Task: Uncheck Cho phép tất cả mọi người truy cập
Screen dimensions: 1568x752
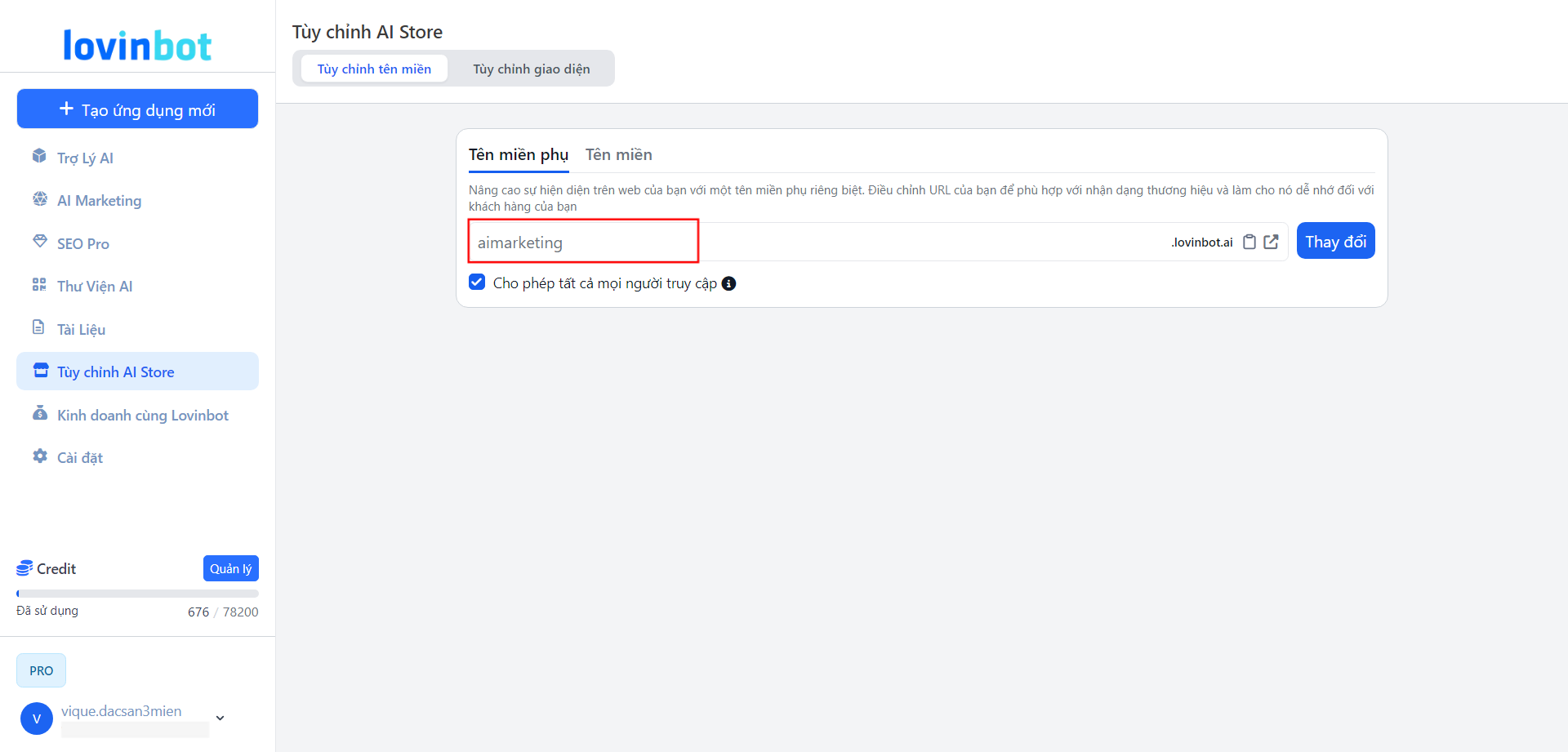Action: click(x=477, y=283)
